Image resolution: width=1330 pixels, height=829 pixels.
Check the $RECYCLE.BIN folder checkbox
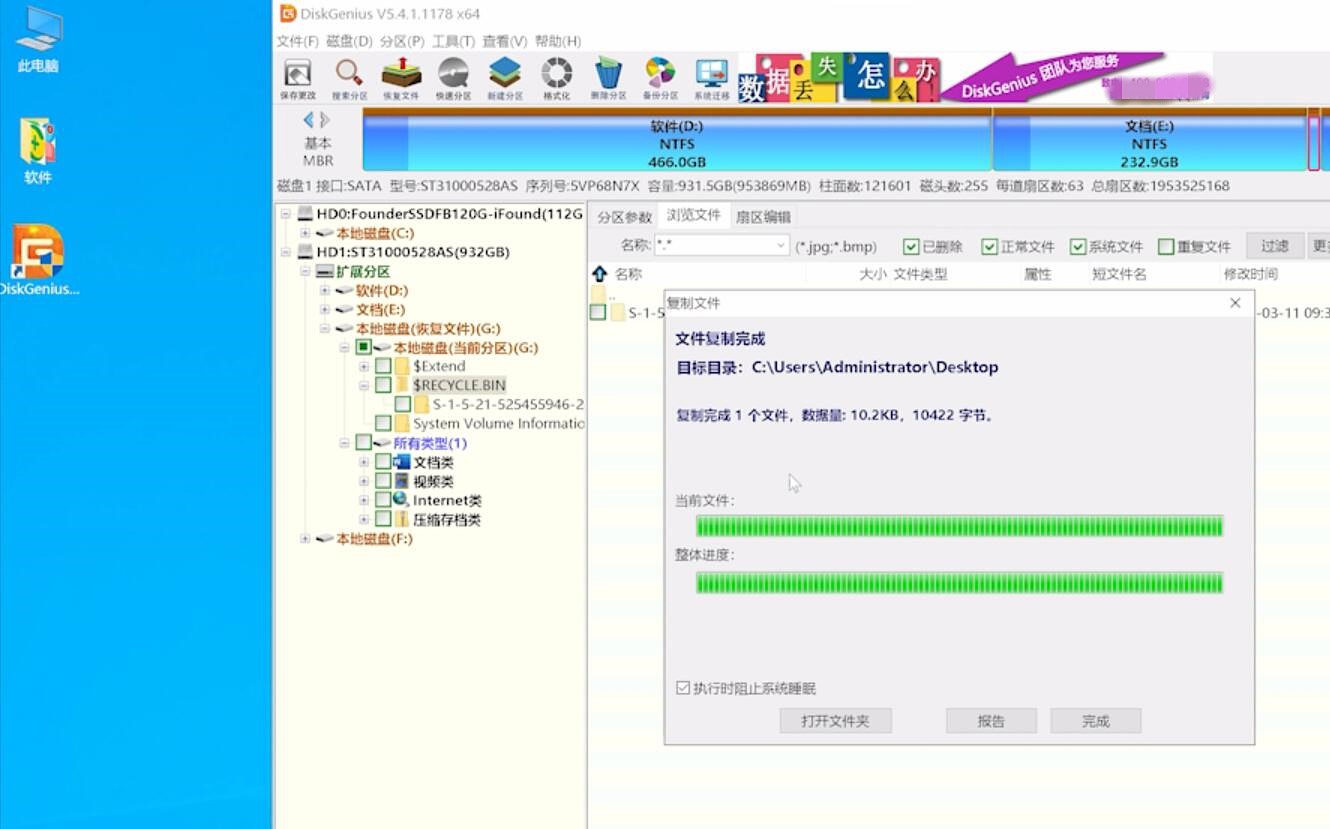pyautogui.click(x=383, y=385)
